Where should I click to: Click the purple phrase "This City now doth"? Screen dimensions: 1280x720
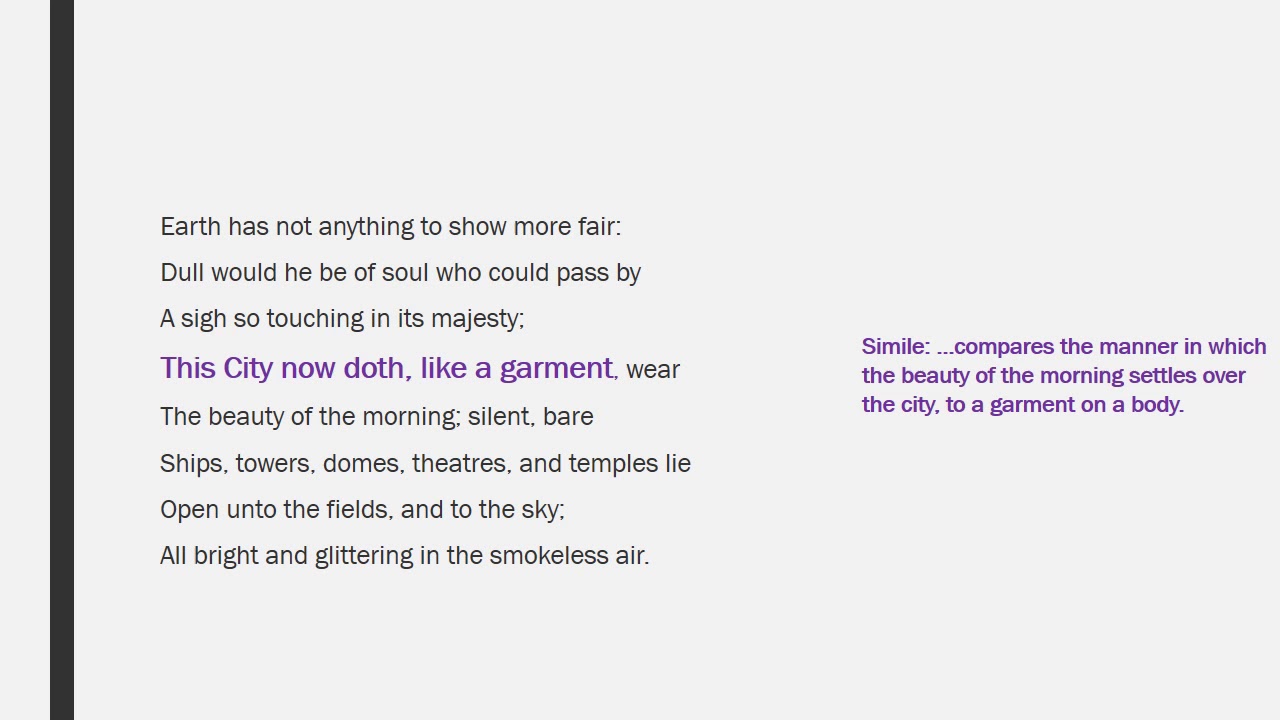pos(282,368)
